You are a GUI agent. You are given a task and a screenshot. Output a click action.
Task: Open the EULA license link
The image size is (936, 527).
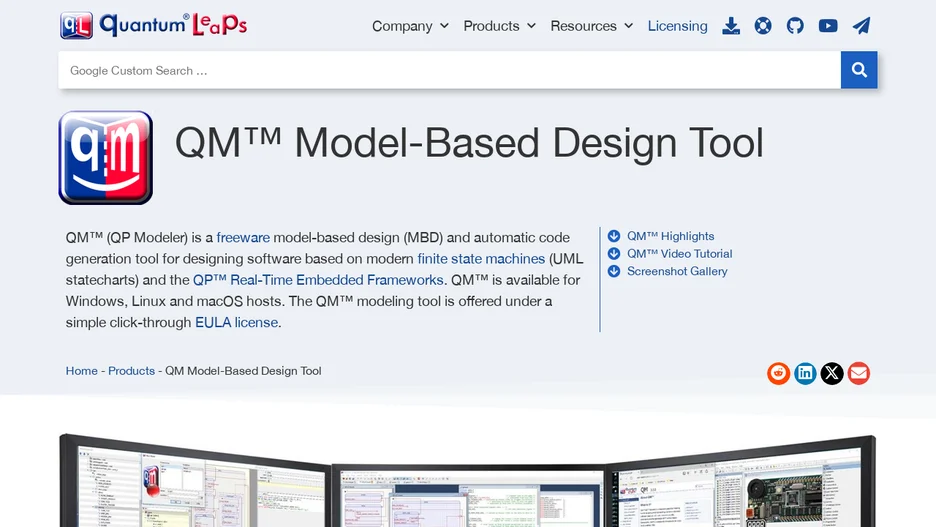click(236, 322)
